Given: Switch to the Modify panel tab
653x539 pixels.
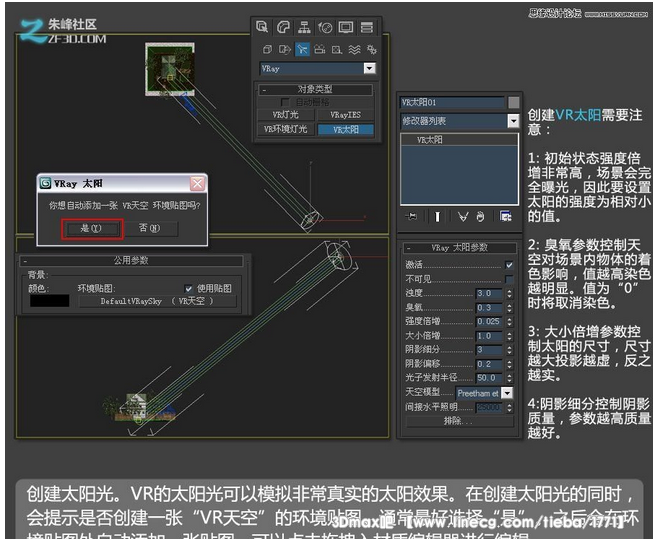Looking at the screenshot, I should point(283,27).
